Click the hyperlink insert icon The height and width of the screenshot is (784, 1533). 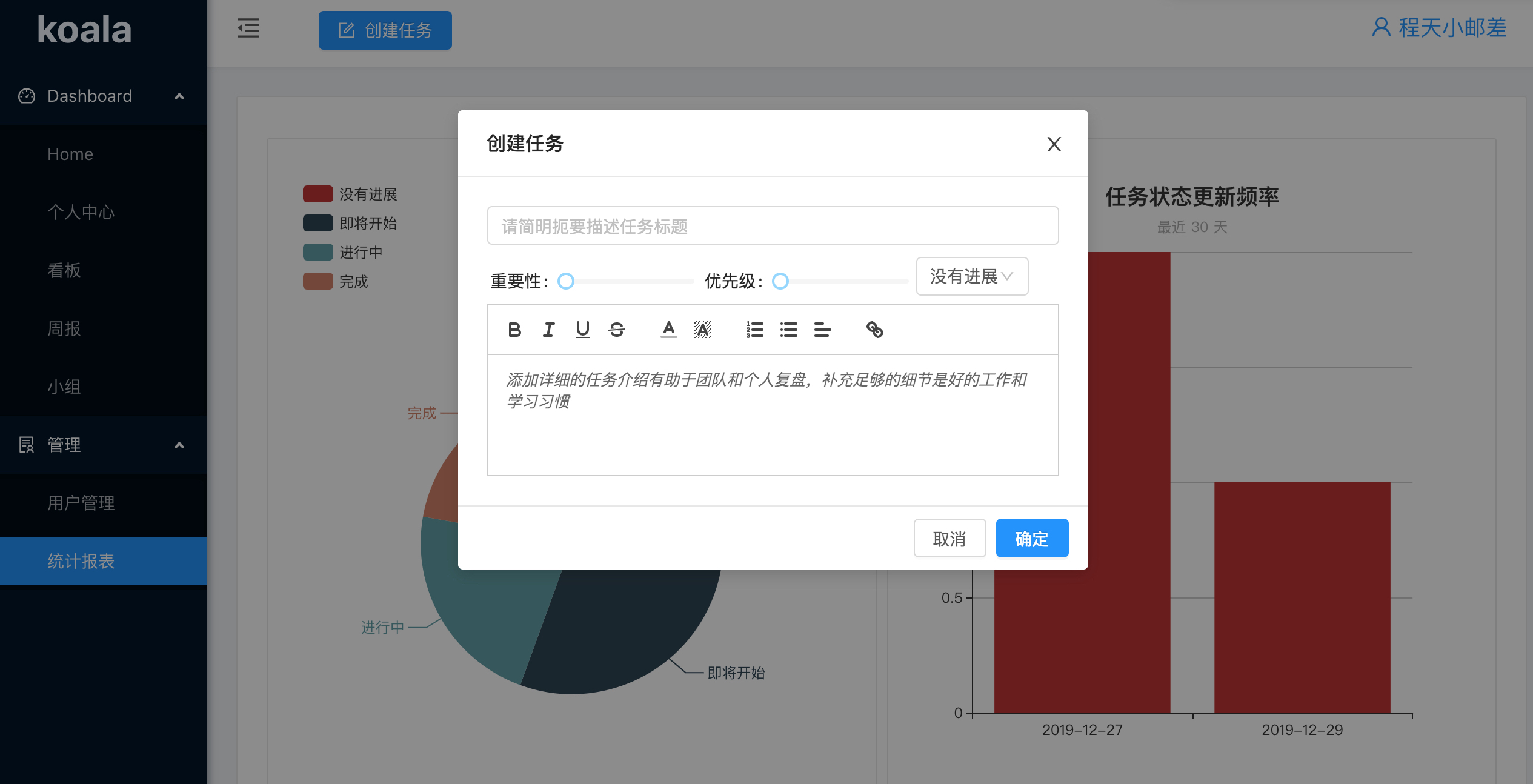pos(875,329)
